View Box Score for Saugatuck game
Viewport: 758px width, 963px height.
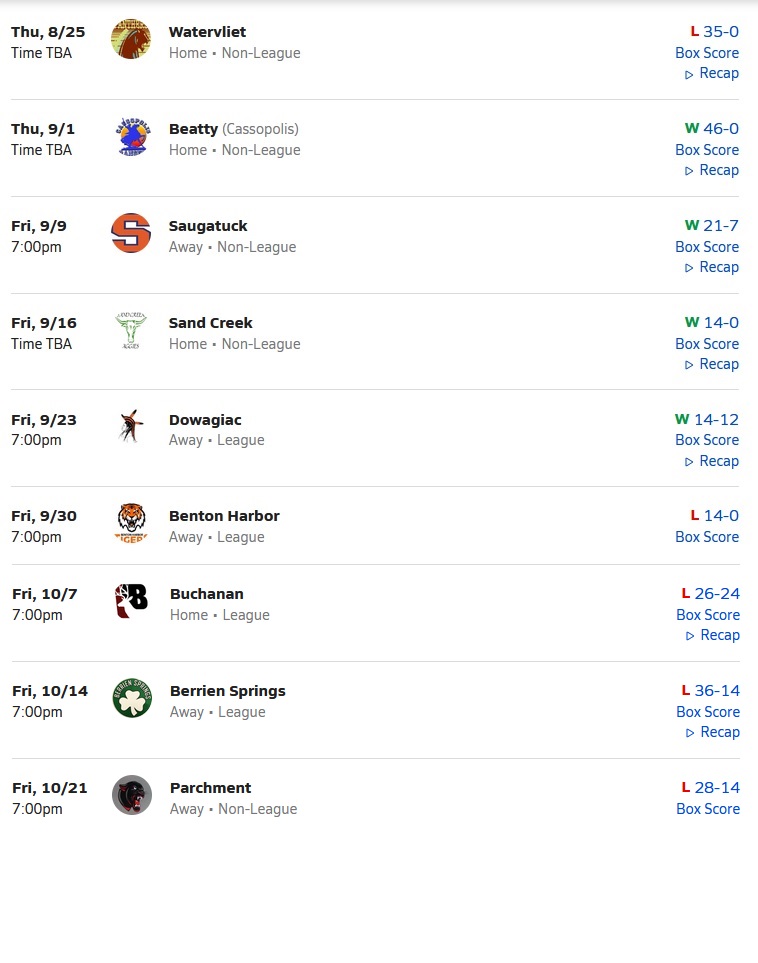(707, 247)
